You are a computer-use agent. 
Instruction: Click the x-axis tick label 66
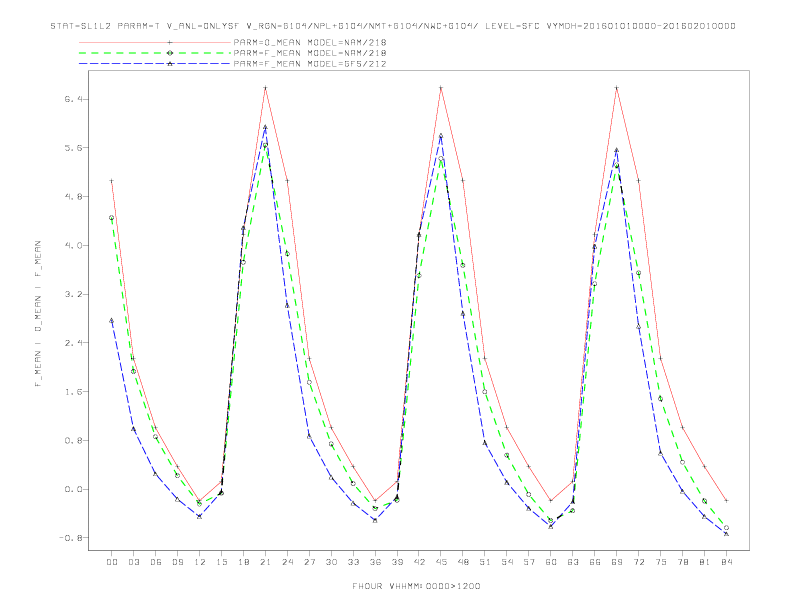tap(595, 562)
